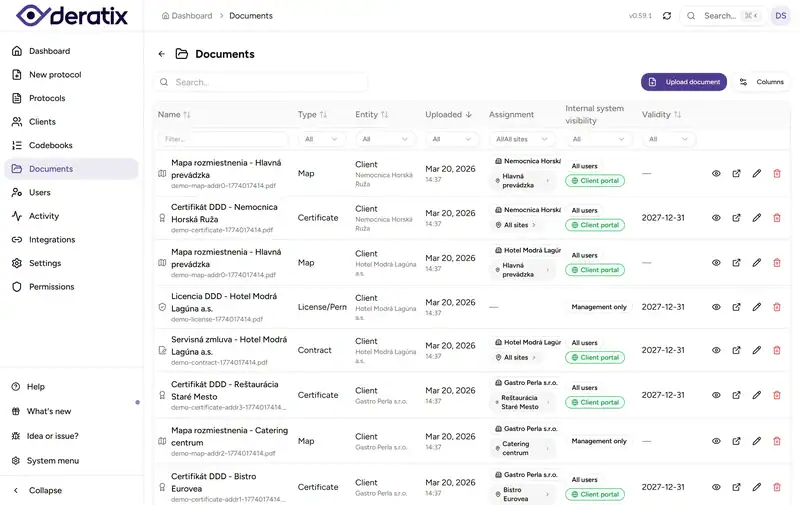The image size is (800, 505).
Task: Click Dashboard breadcrumb link
Action: click(x=187, y=16)
